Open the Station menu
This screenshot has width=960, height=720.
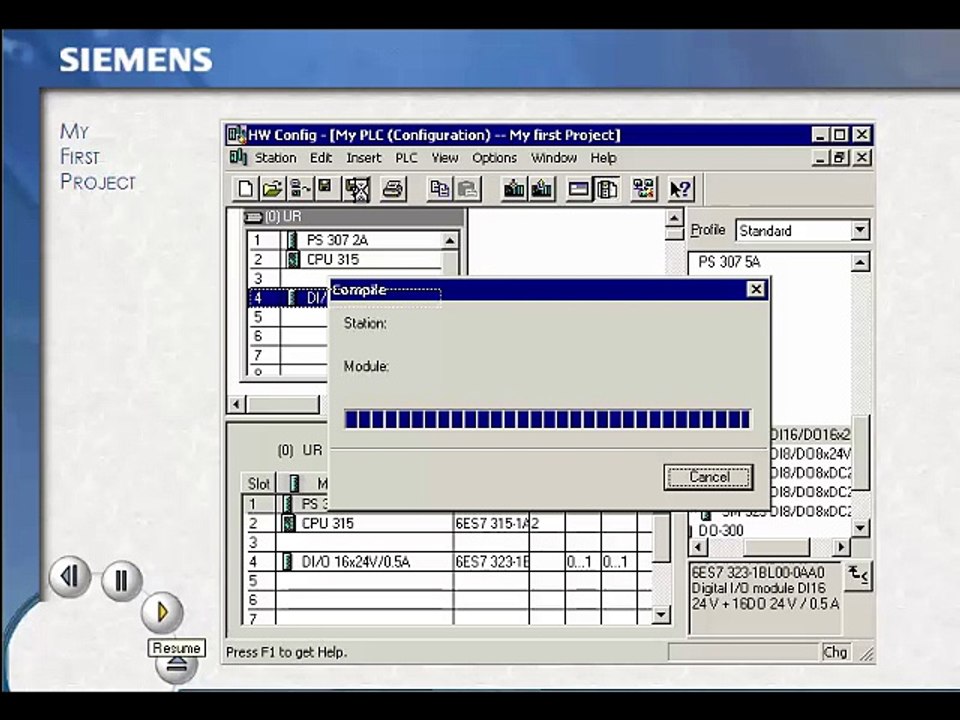coord(276,158)
